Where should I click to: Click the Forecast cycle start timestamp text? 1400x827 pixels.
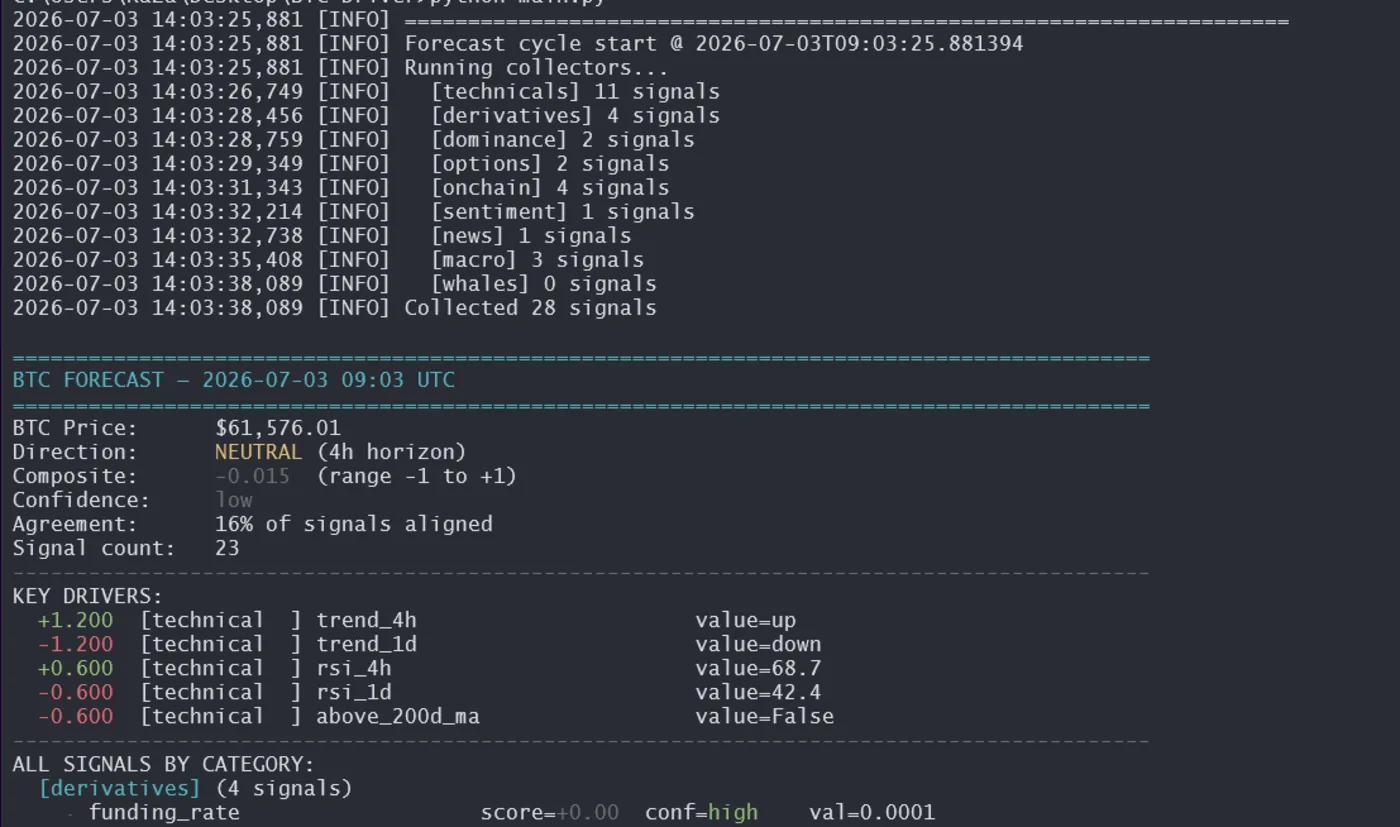[859, 44]
